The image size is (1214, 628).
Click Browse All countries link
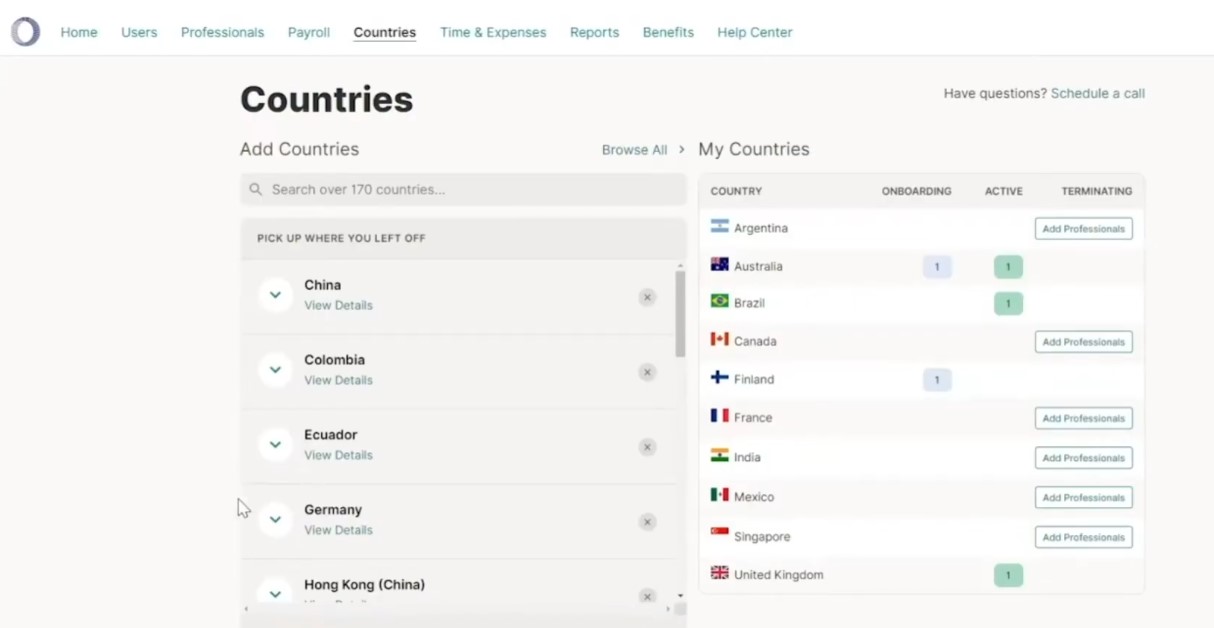pyautogui.click(x=634, y=150)
